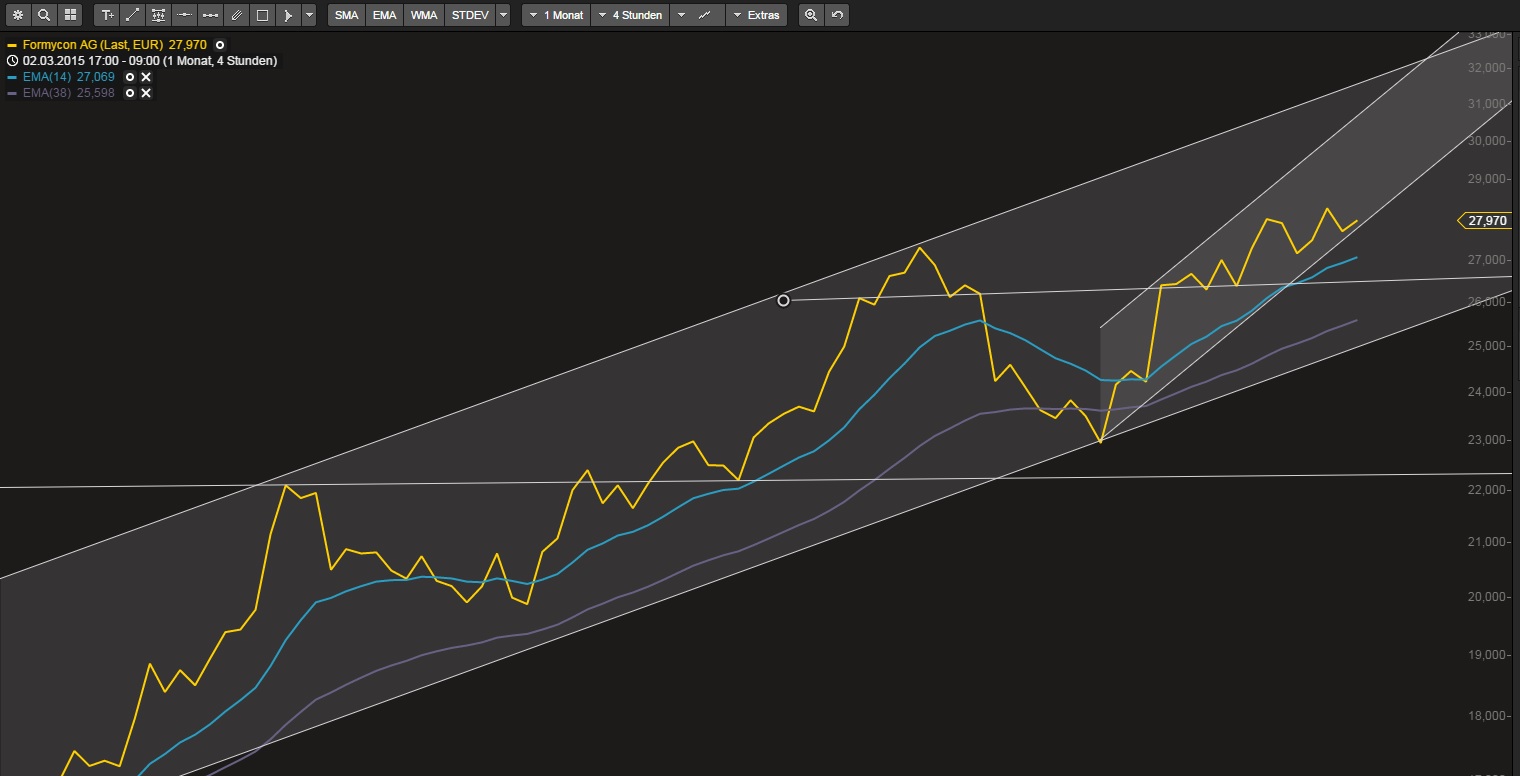Click the zoom-in magnifier icon
The height and width of the screenshot is (776, 1520).
pyautogui.click(x=811, y=15)
